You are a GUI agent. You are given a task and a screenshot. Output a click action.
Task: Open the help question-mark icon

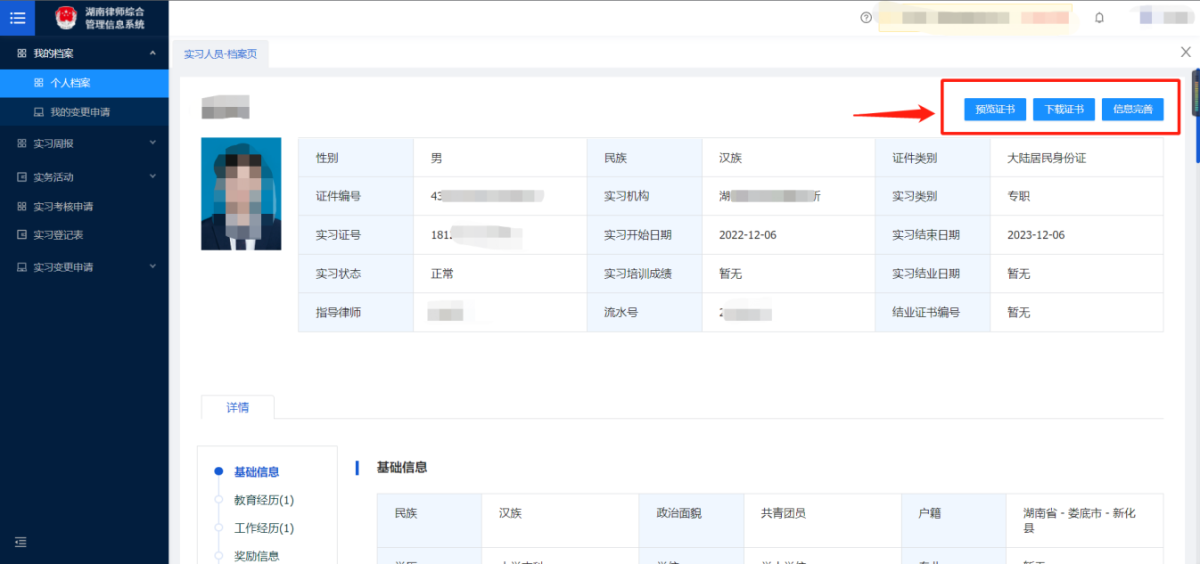(866, 17)
